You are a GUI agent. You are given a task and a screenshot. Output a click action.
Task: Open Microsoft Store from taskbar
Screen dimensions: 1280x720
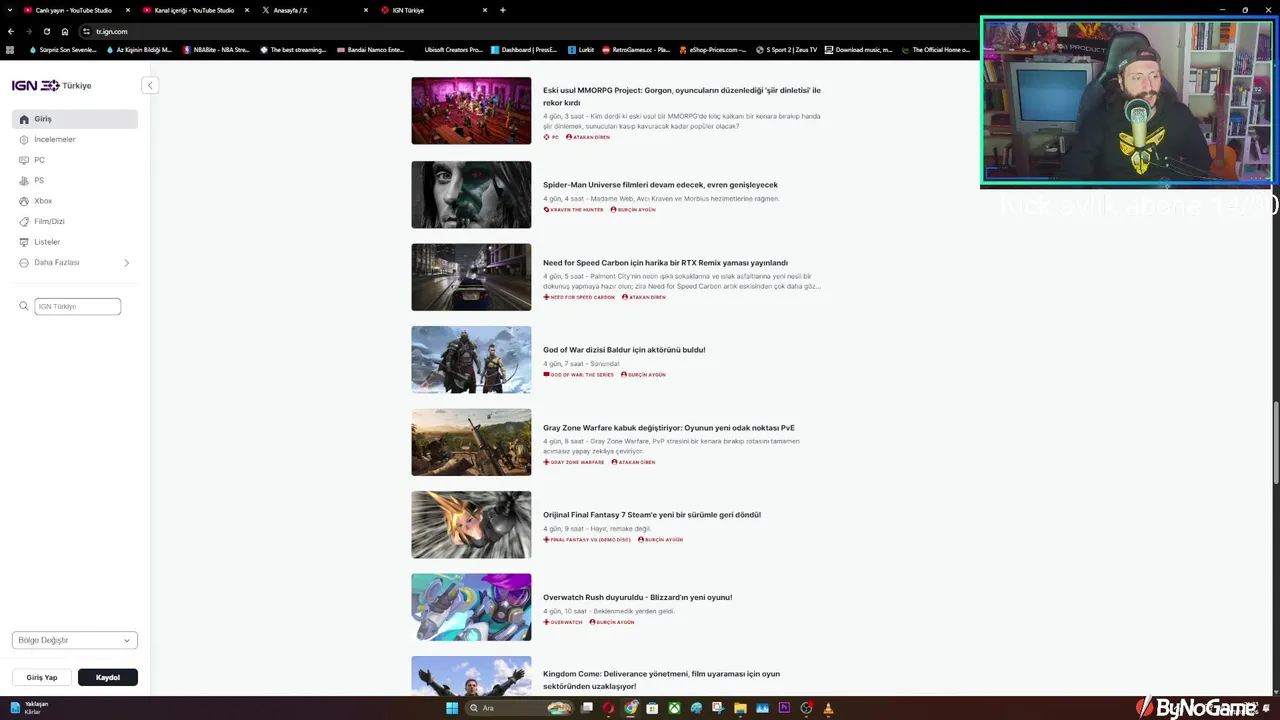652,708
